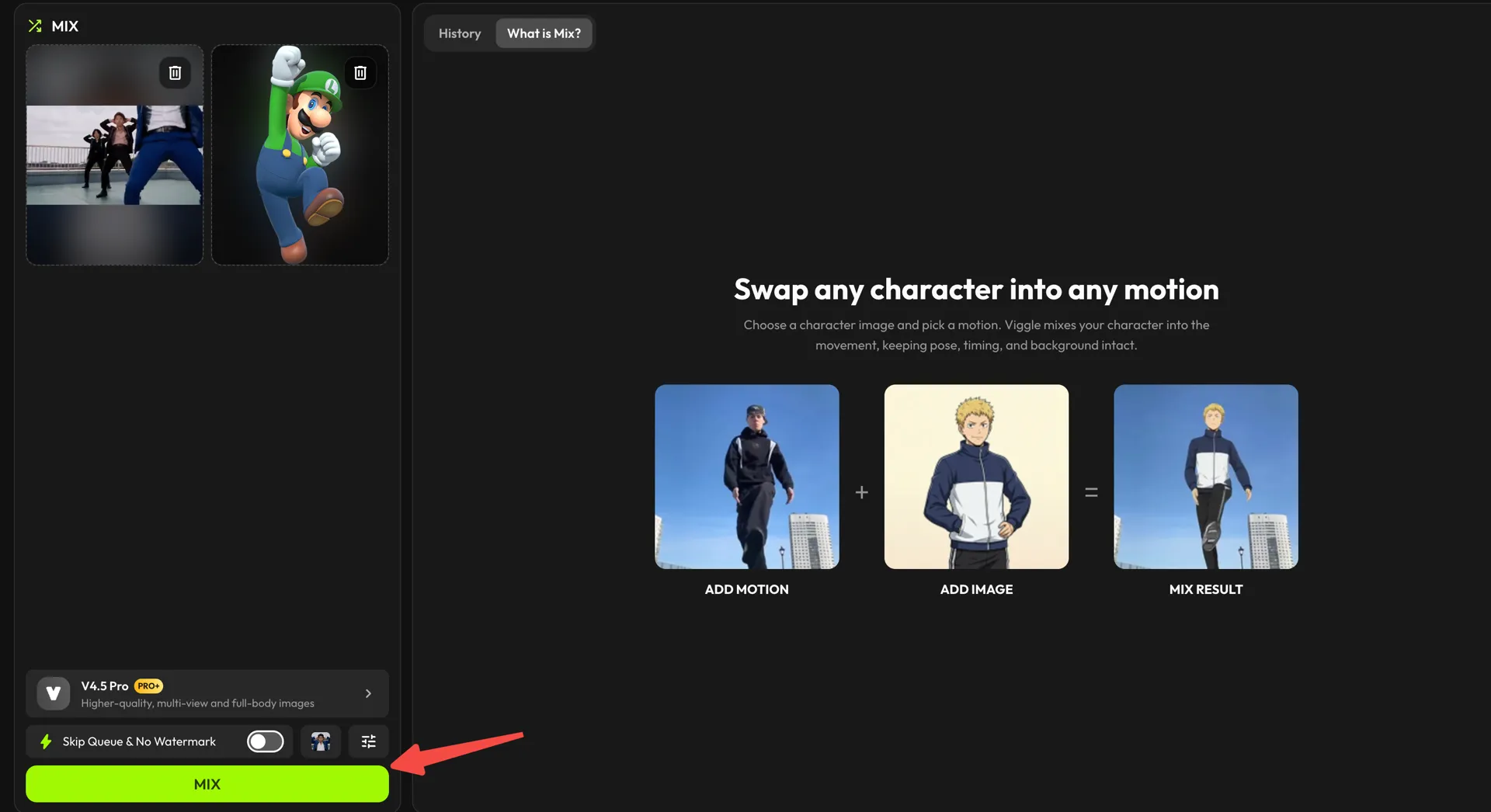The width and height of the screenshot is (1491, 812).
Task: Expand the V4.5 Pro model selector
Action: tap(207, 693)
